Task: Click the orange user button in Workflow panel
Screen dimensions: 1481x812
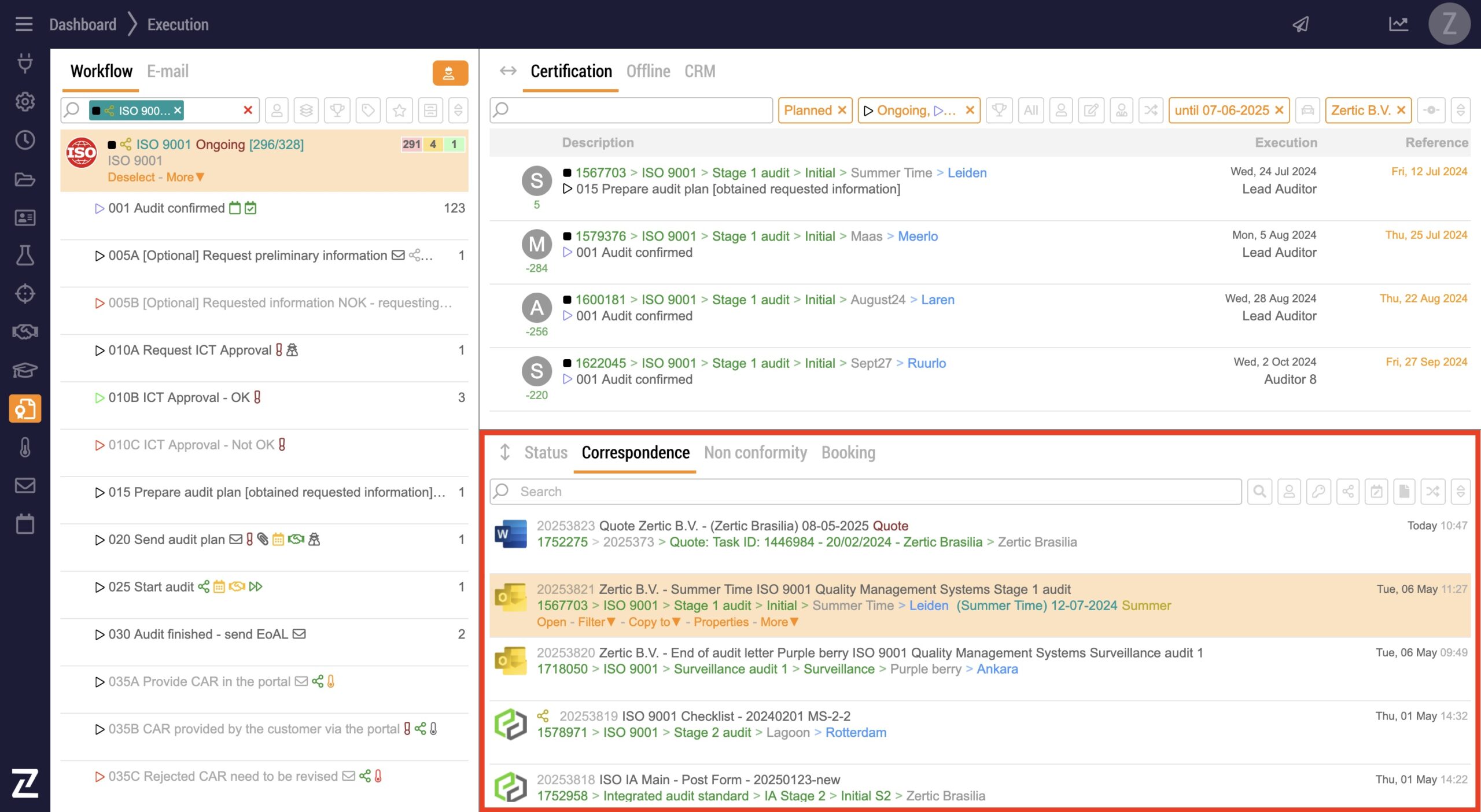Action: click(450, 73)
